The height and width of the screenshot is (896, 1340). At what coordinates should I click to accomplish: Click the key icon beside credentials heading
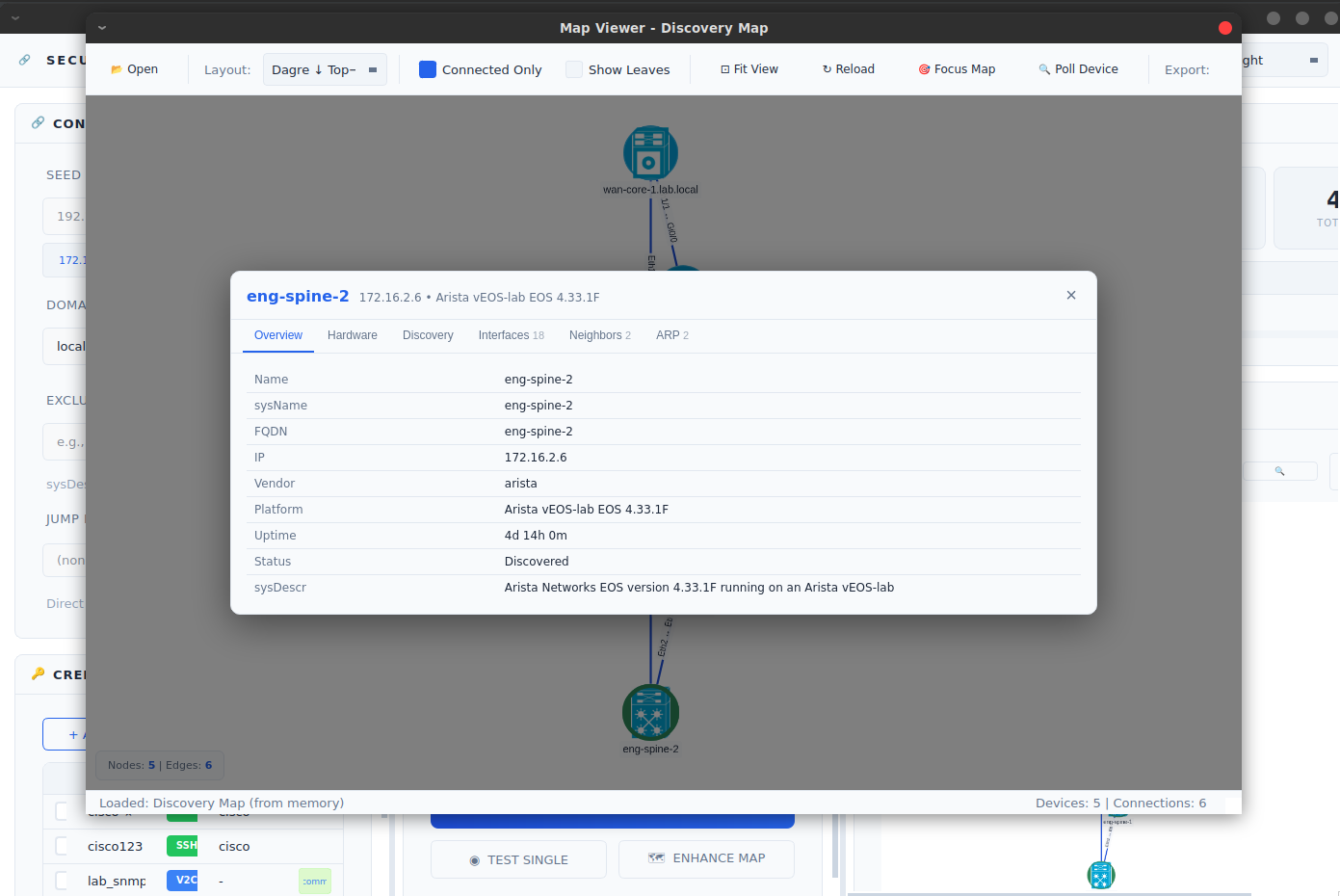tap(39, 673)
